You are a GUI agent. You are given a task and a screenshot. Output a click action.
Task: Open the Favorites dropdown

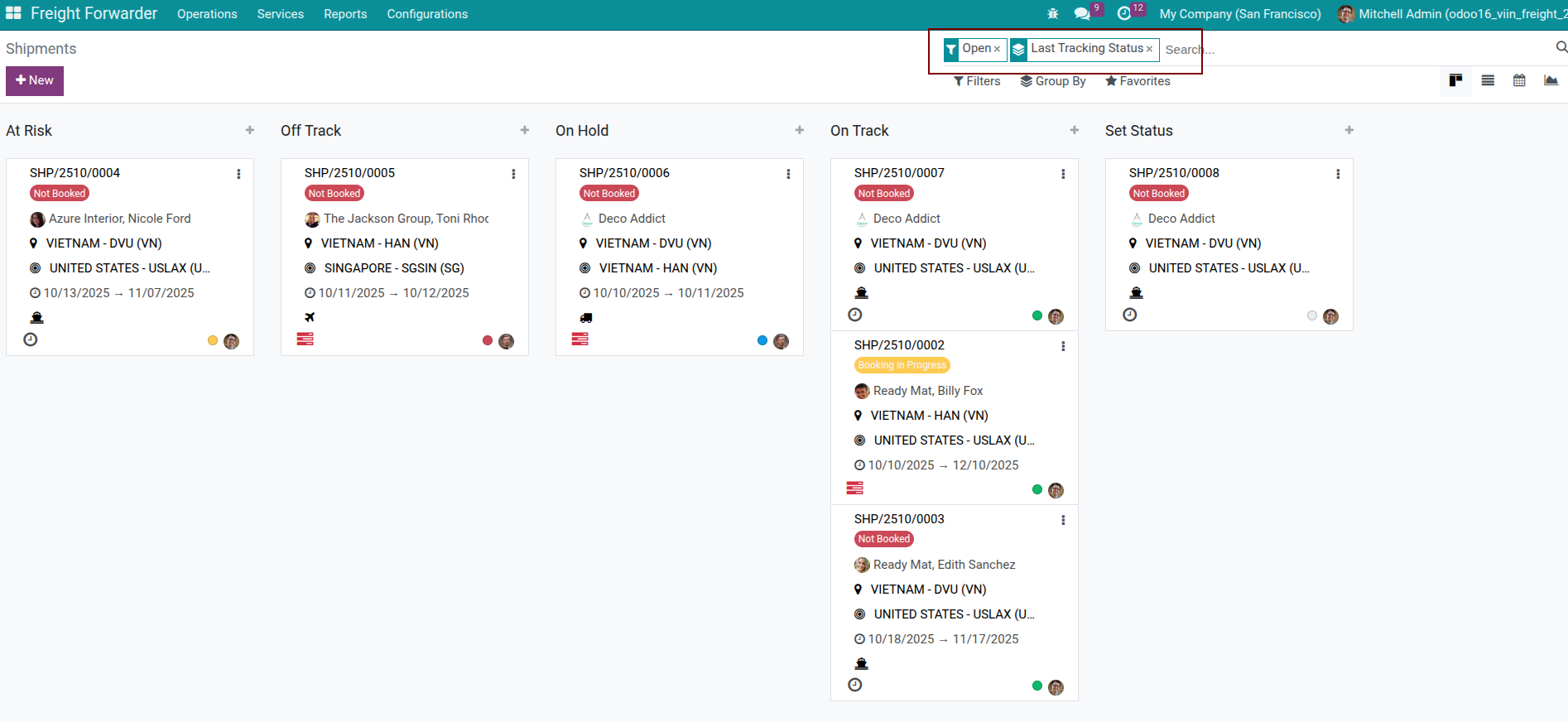[1138, 81]
